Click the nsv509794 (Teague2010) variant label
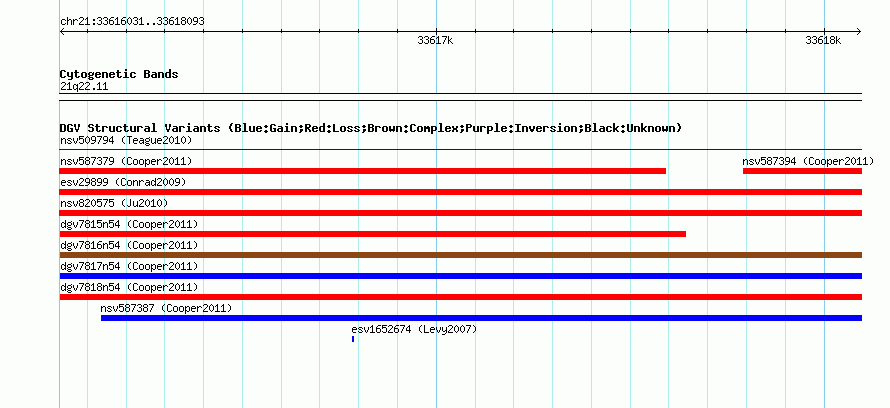The height and width of the screenshot is (408, 890). click(126, 140)
